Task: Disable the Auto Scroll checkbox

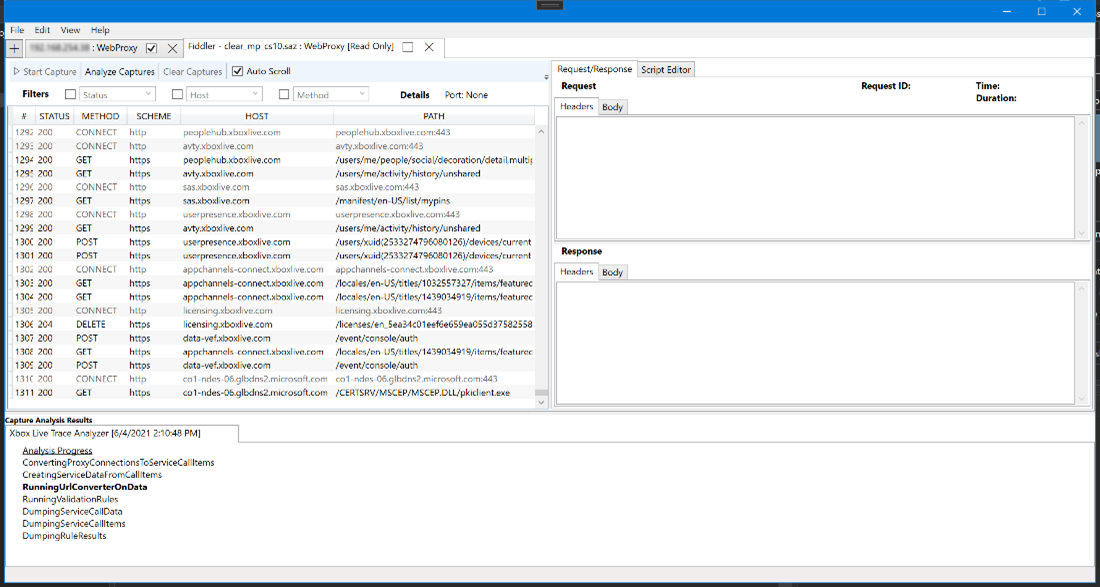Action: (x=237, y=71)
